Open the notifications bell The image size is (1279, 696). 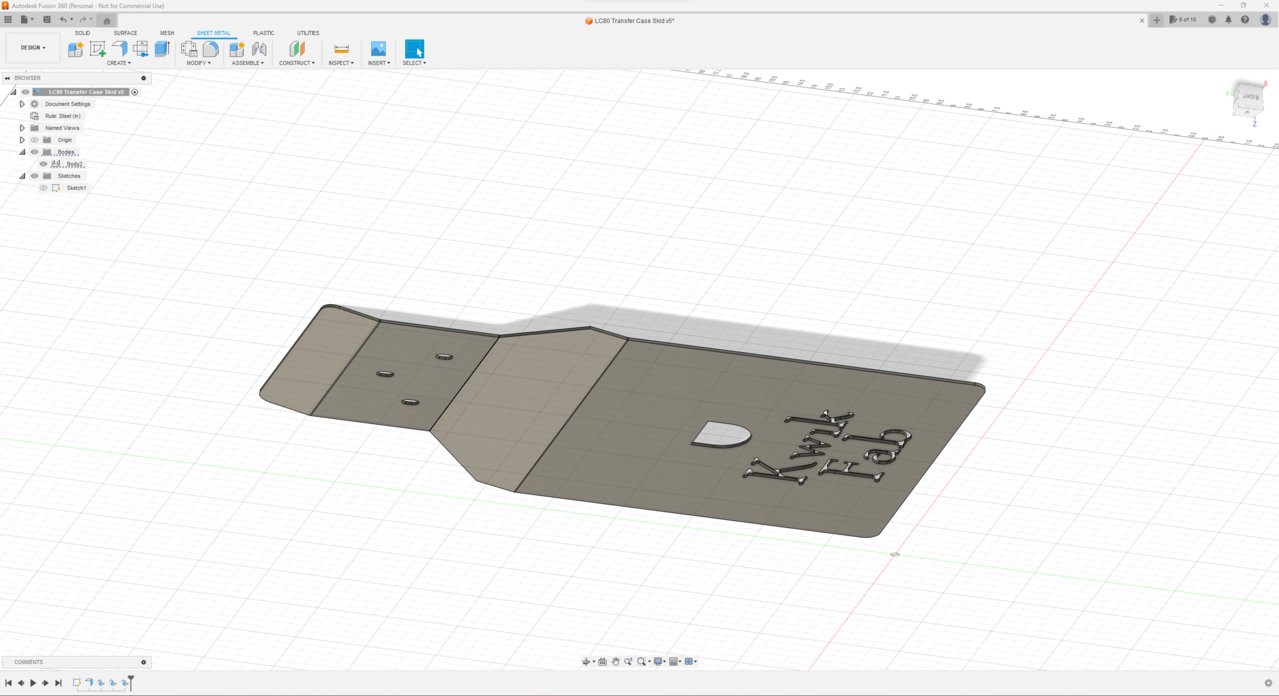point(1228,20)
